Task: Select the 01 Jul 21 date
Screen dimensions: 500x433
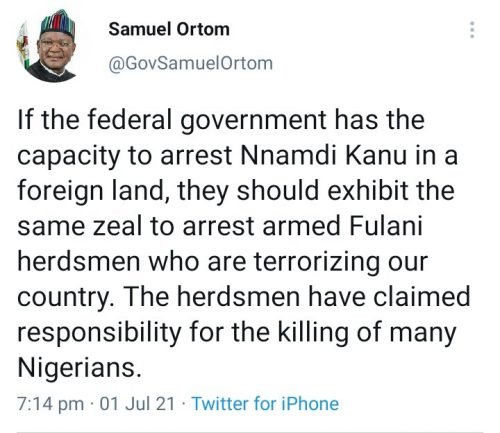Action: 137,404
